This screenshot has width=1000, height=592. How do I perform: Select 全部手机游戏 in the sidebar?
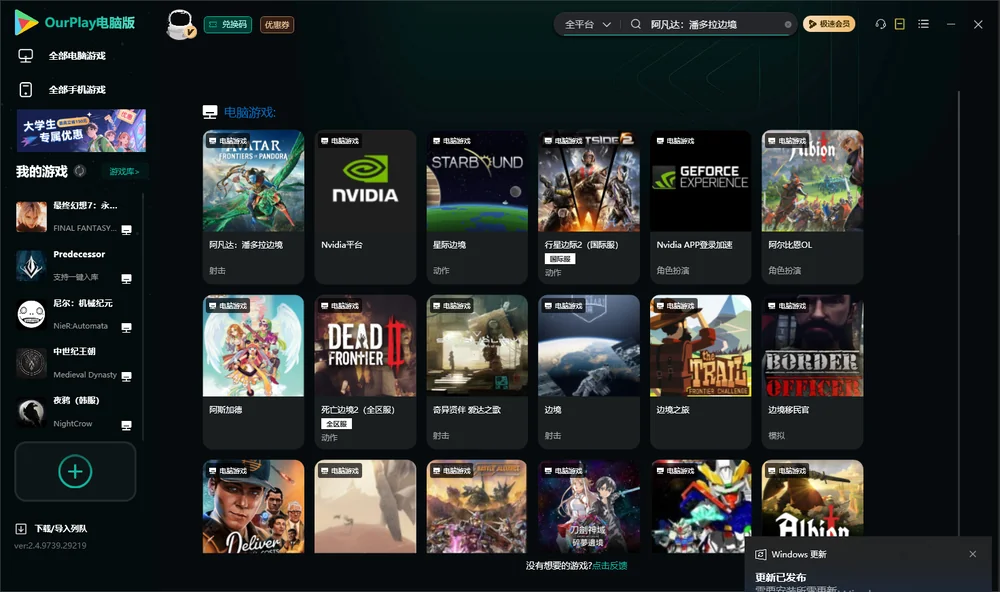coord(77,90)
